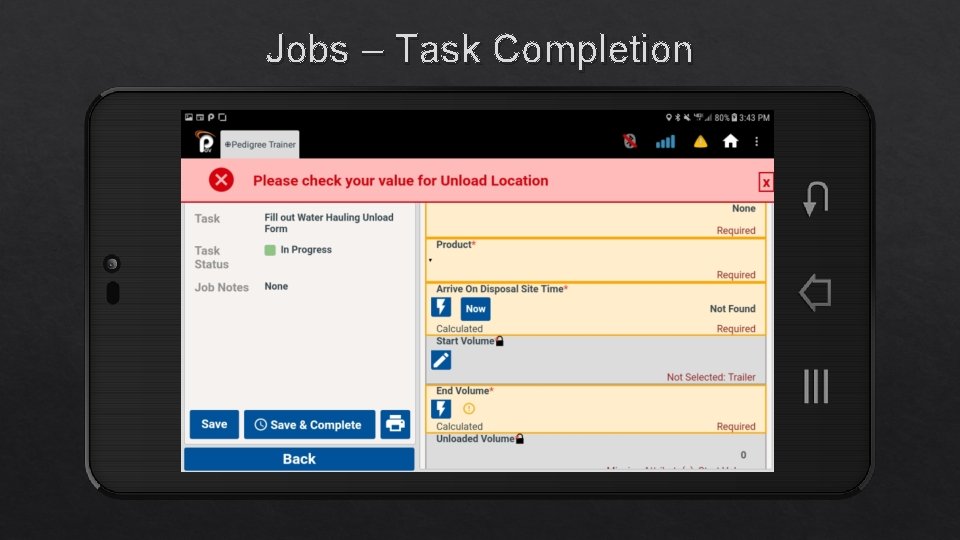Tap the phone's rotate/return arrow button
This screenshot has height=540, width=960.
[816, 199]
